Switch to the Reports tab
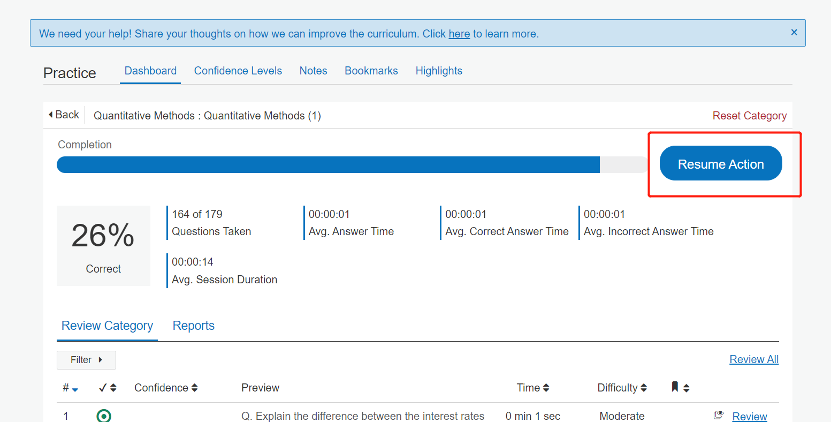 [x=193, y=326]
